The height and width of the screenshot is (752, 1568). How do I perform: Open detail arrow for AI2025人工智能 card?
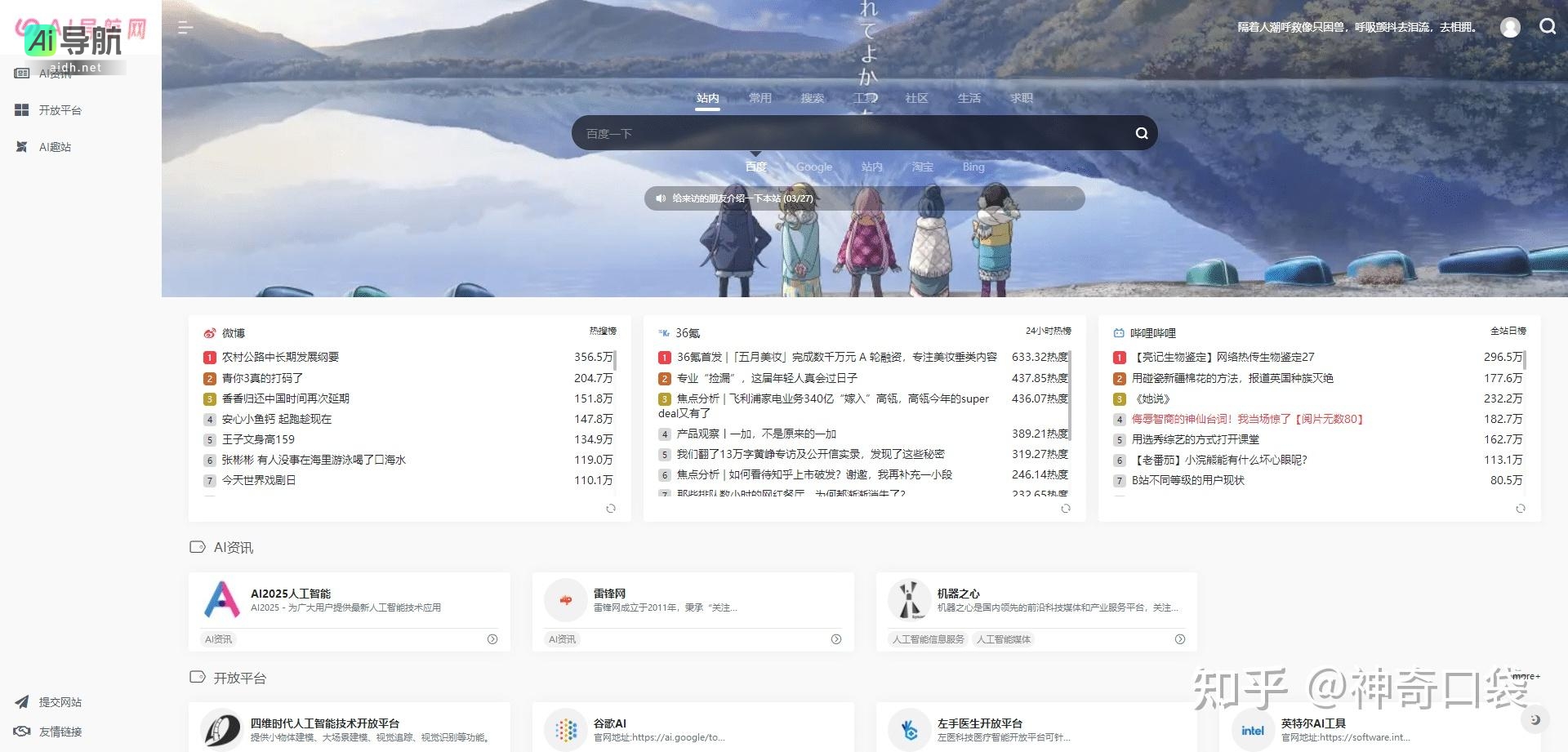point(492,639)
